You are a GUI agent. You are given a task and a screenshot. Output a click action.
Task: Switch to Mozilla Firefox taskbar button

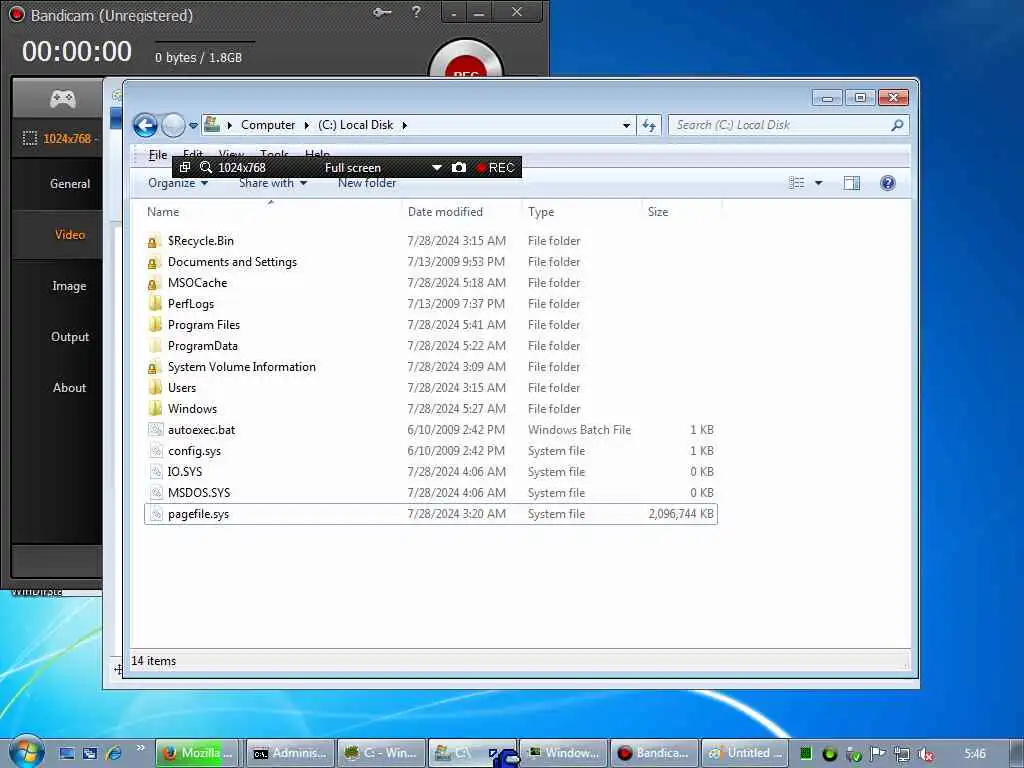coord(197,753)
